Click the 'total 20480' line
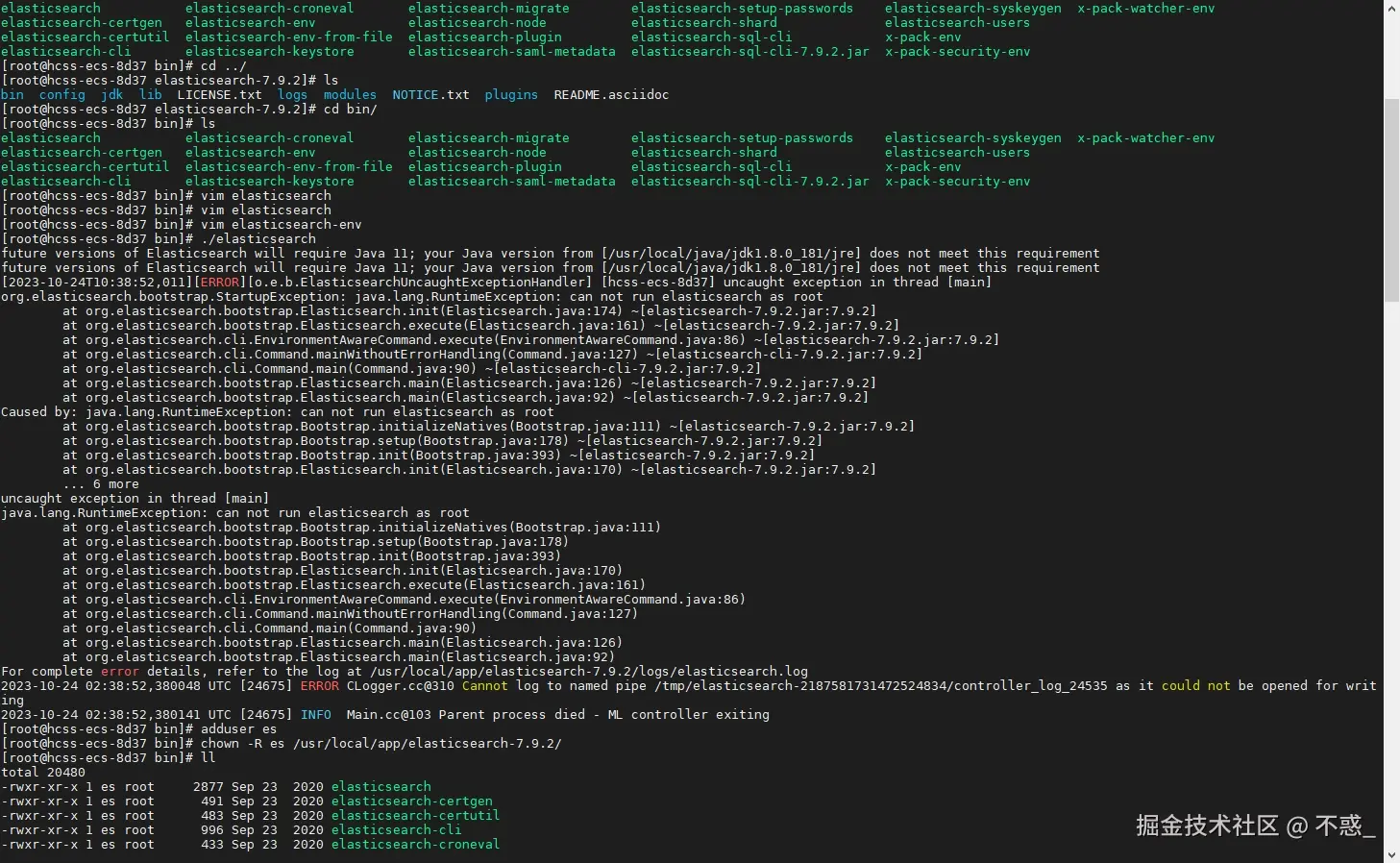The image size is (1400, 863). click(43, 773)
